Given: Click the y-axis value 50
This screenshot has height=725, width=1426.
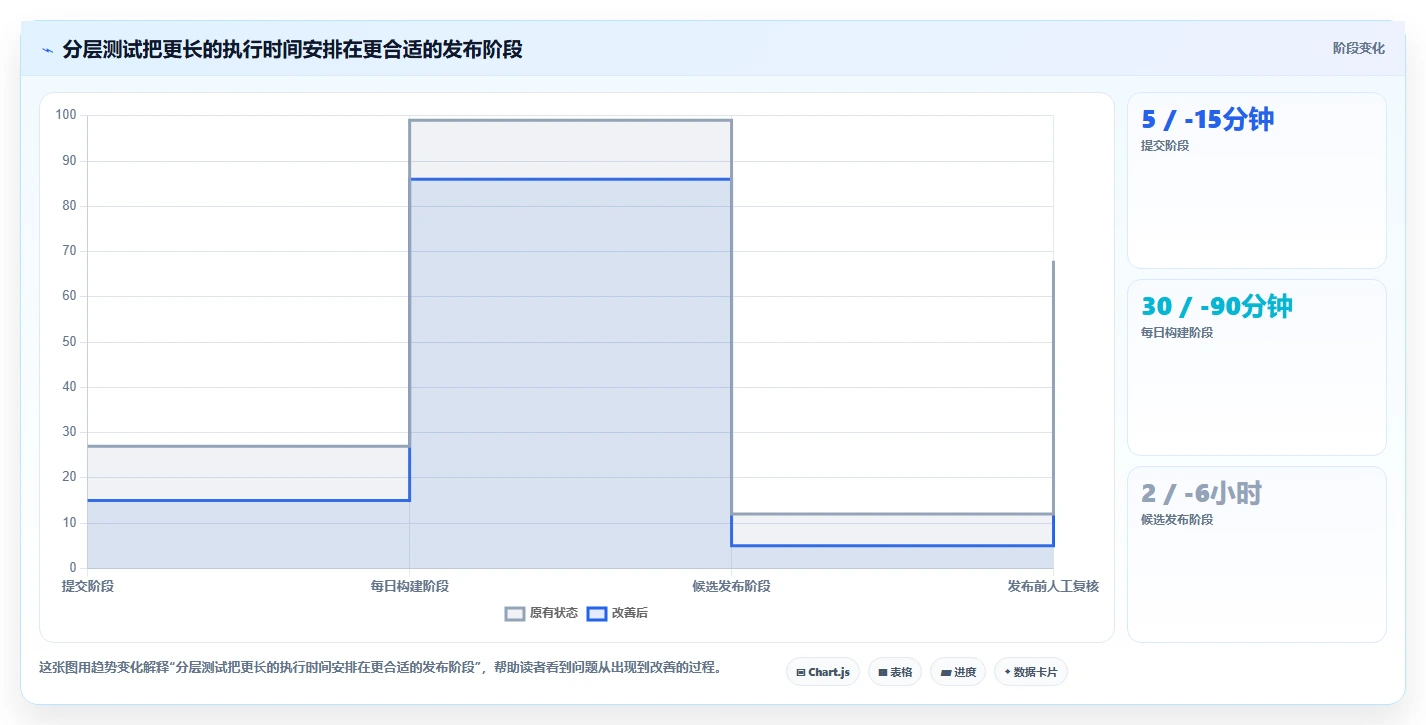Looking at the screenshot, I should click(x=69, y=342).
